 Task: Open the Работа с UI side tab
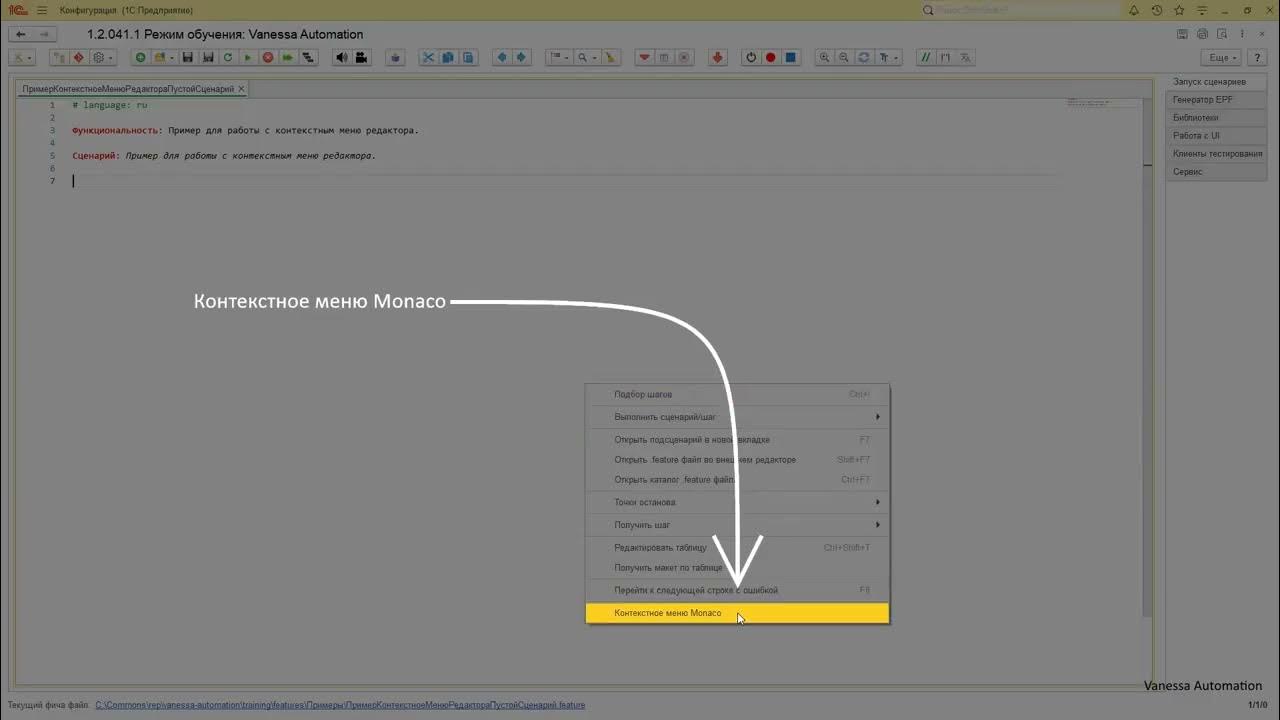pos(1216,136)
